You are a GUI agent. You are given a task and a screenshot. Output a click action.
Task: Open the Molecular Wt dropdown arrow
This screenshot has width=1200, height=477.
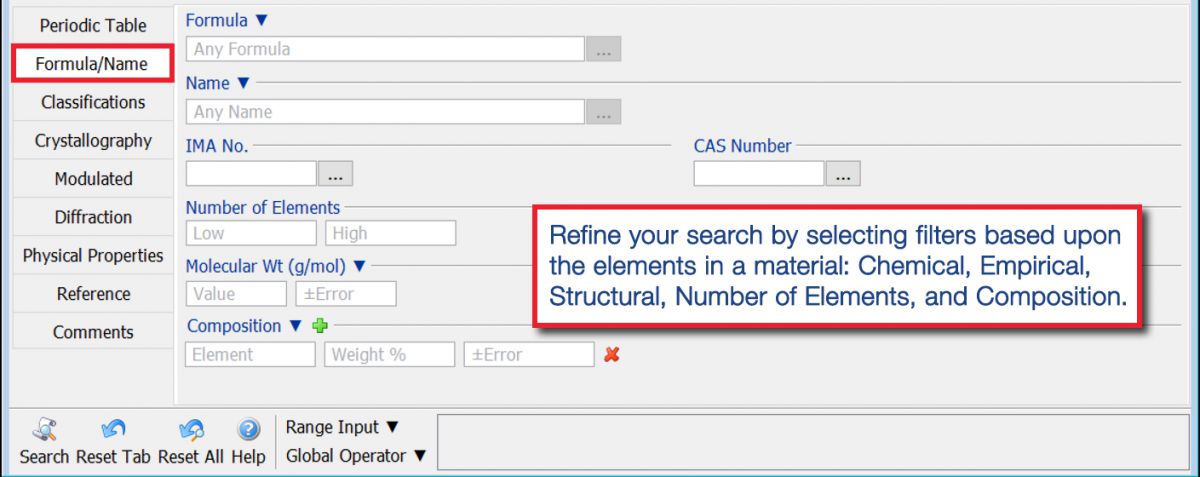pyautogui.click(x=360, y=266)
